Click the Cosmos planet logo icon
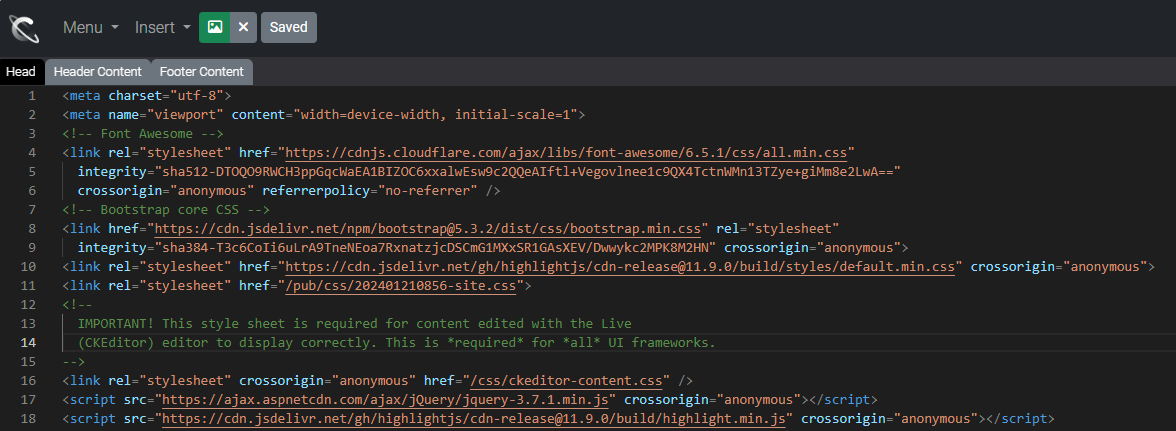Viewport: 1176px width, 431px height. point(24,28)
